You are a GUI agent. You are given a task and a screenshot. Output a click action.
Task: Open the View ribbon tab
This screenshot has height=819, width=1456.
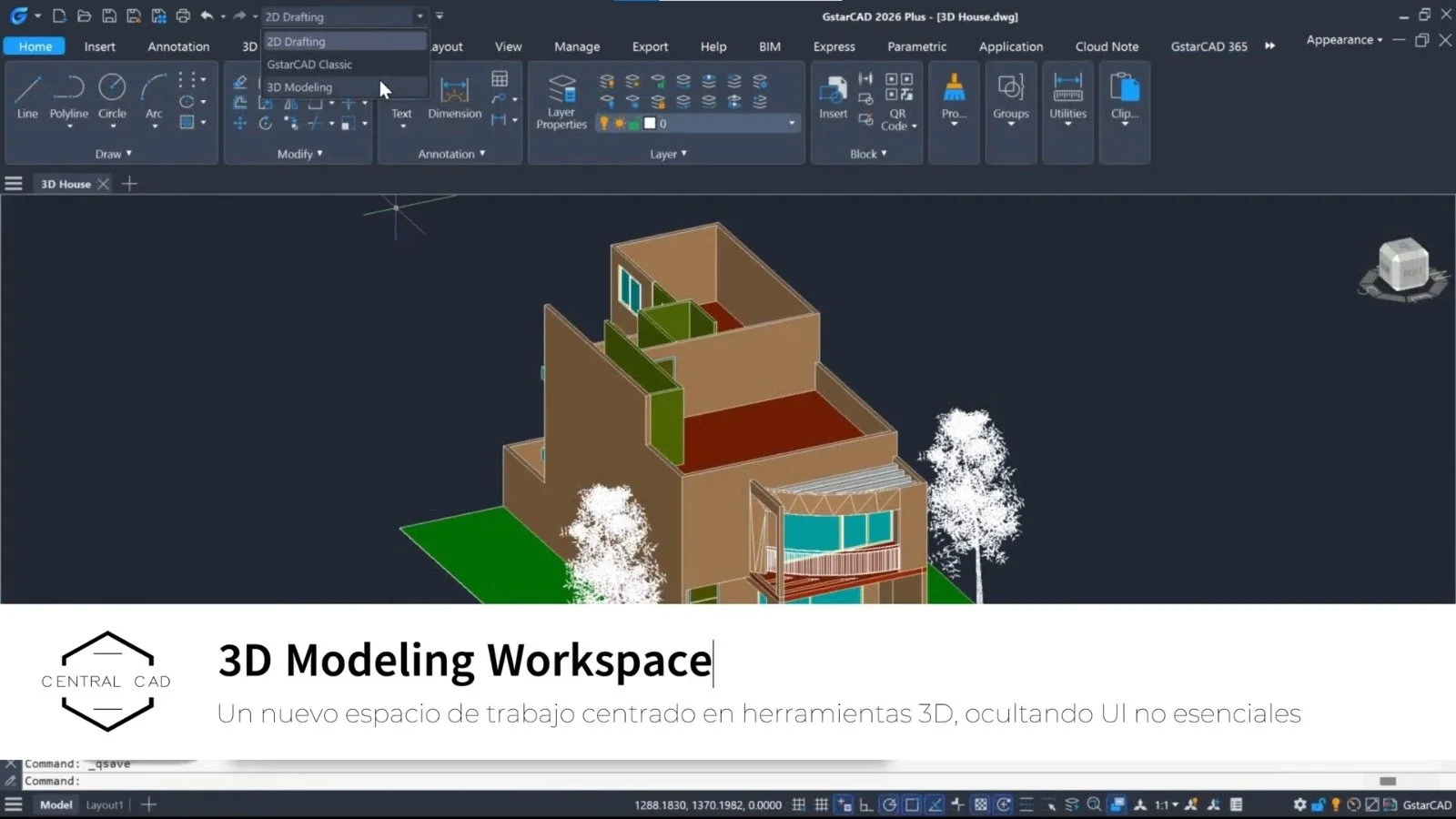pyautogui.click(x=508, y=46)
